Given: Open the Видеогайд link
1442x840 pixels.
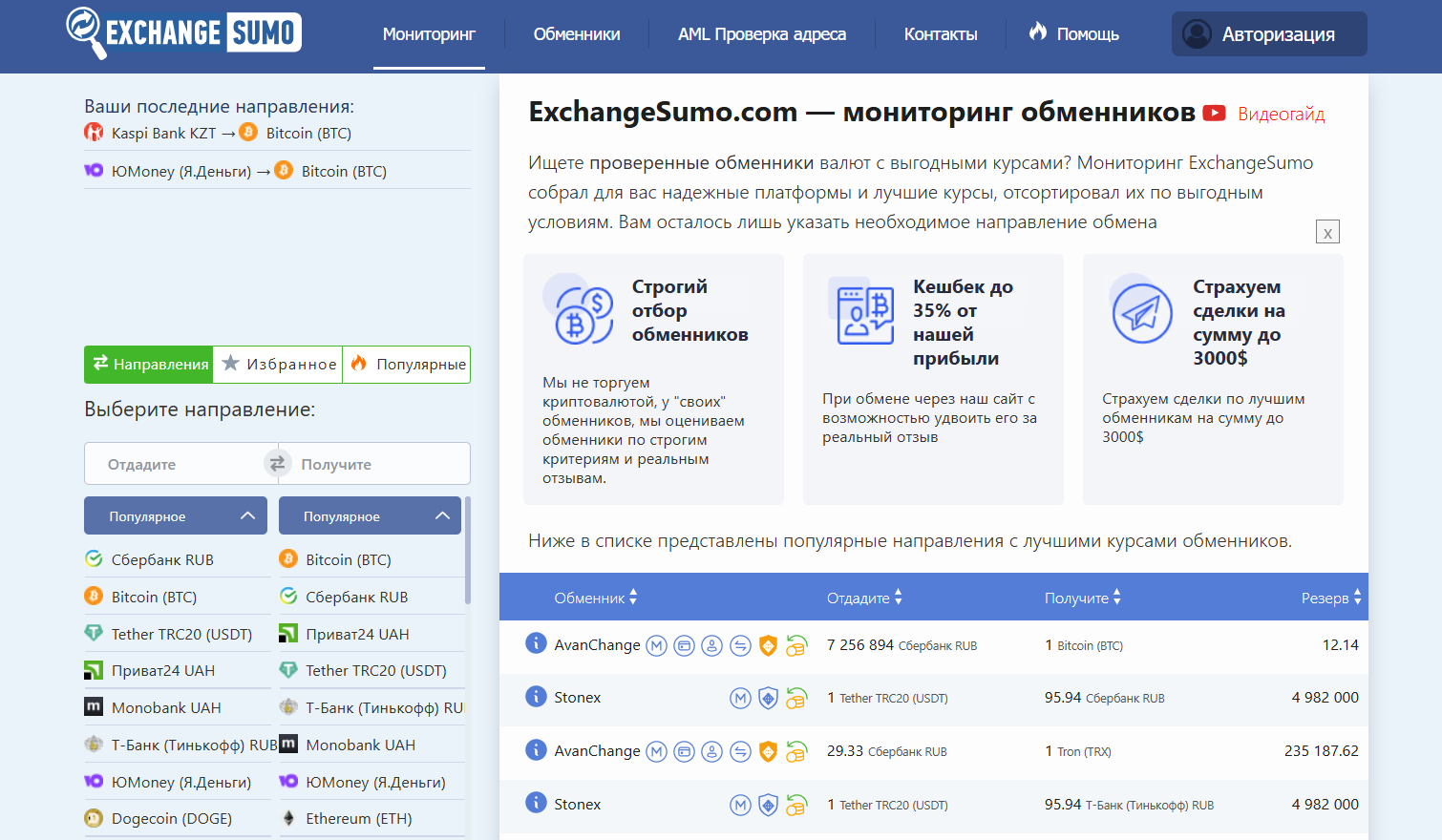Looking at the screenshot, I should click(1281, 115).
